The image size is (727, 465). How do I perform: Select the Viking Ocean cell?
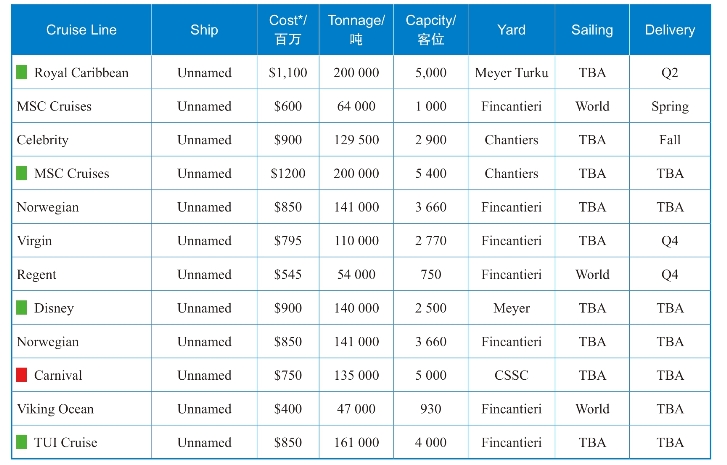55,409
